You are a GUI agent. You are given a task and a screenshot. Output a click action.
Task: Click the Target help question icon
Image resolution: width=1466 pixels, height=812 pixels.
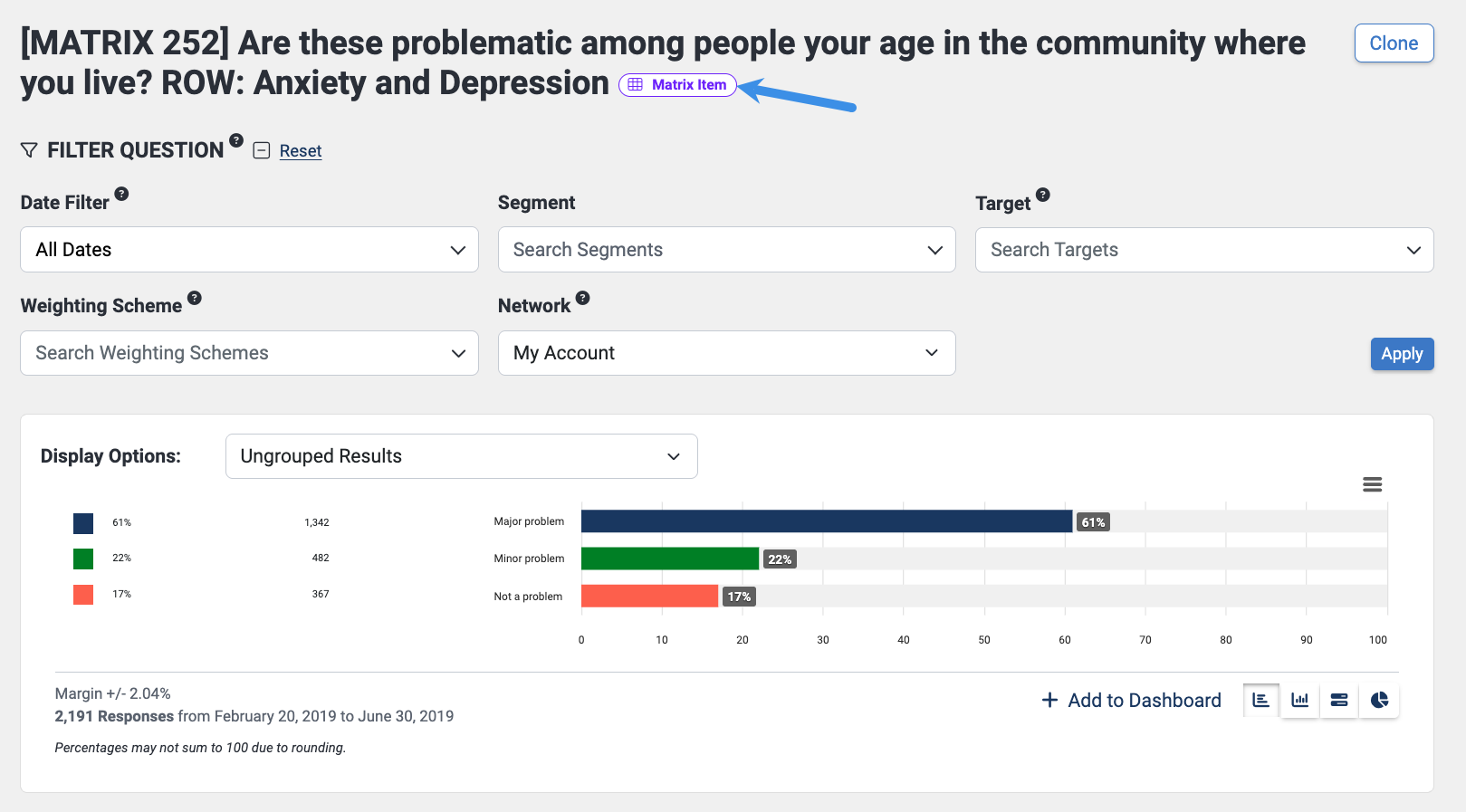(x=1043, y=195)
